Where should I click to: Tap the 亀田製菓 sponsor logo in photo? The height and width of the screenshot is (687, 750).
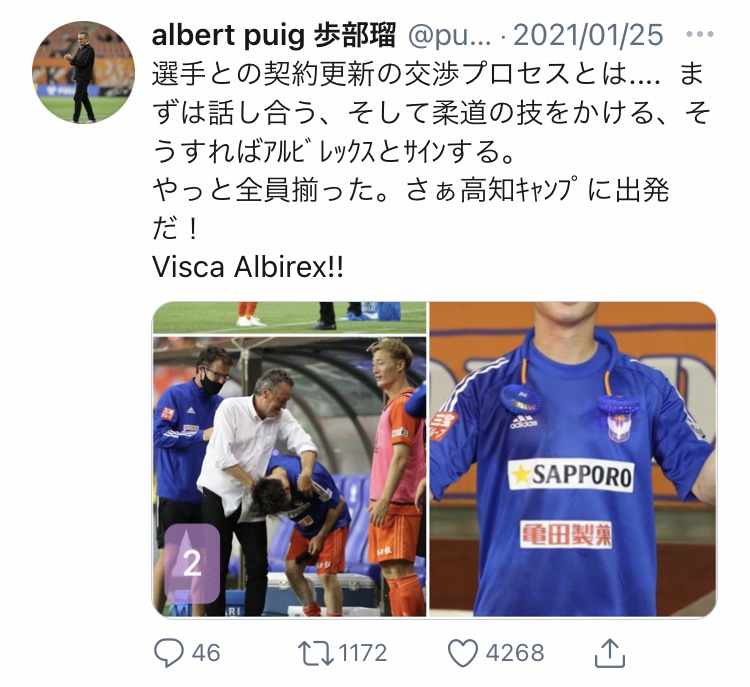[x=566, y=534]
